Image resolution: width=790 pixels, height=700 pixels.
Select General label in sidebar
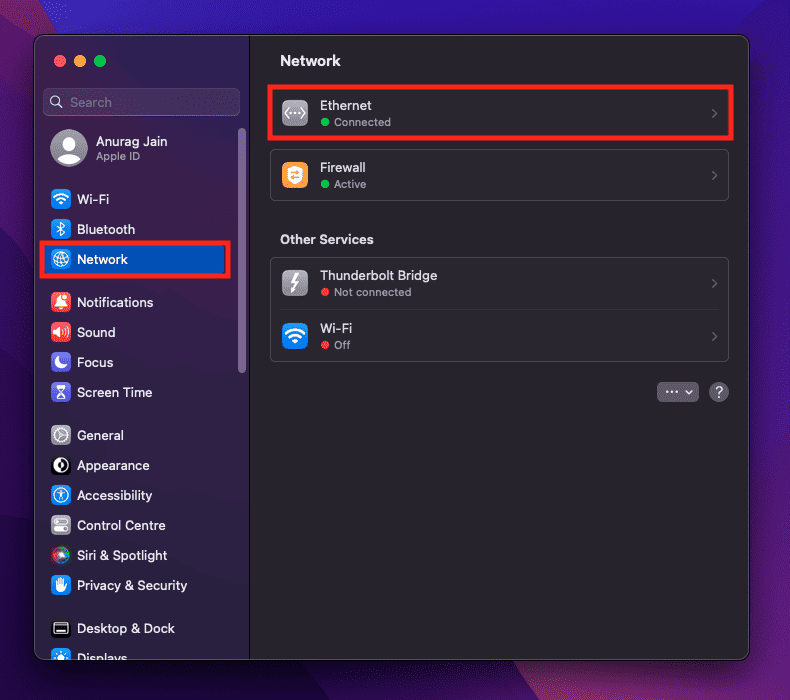pyautogui.click(x=100, y=435)
